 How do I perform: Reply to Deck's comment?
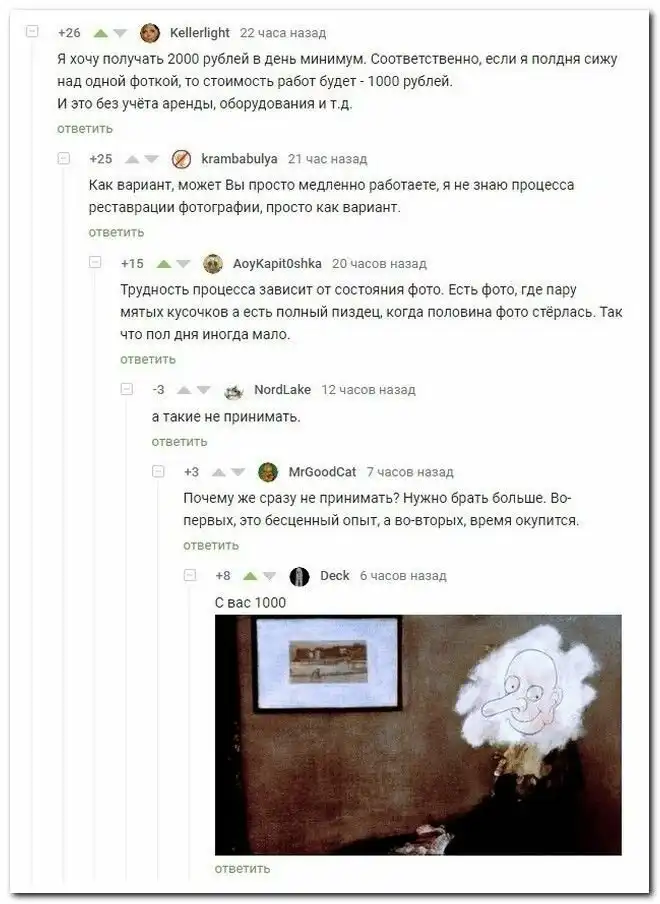242,869
